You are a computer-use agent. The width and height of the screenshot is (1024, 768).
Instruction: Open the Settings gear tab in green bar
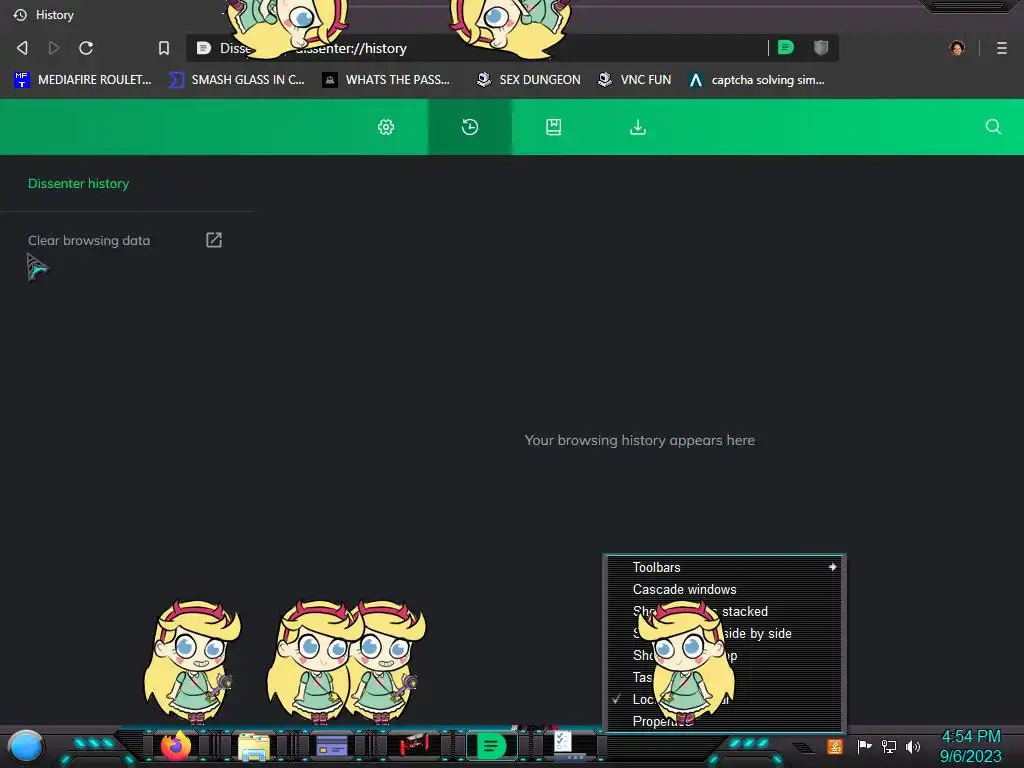(x=386, y=127)
